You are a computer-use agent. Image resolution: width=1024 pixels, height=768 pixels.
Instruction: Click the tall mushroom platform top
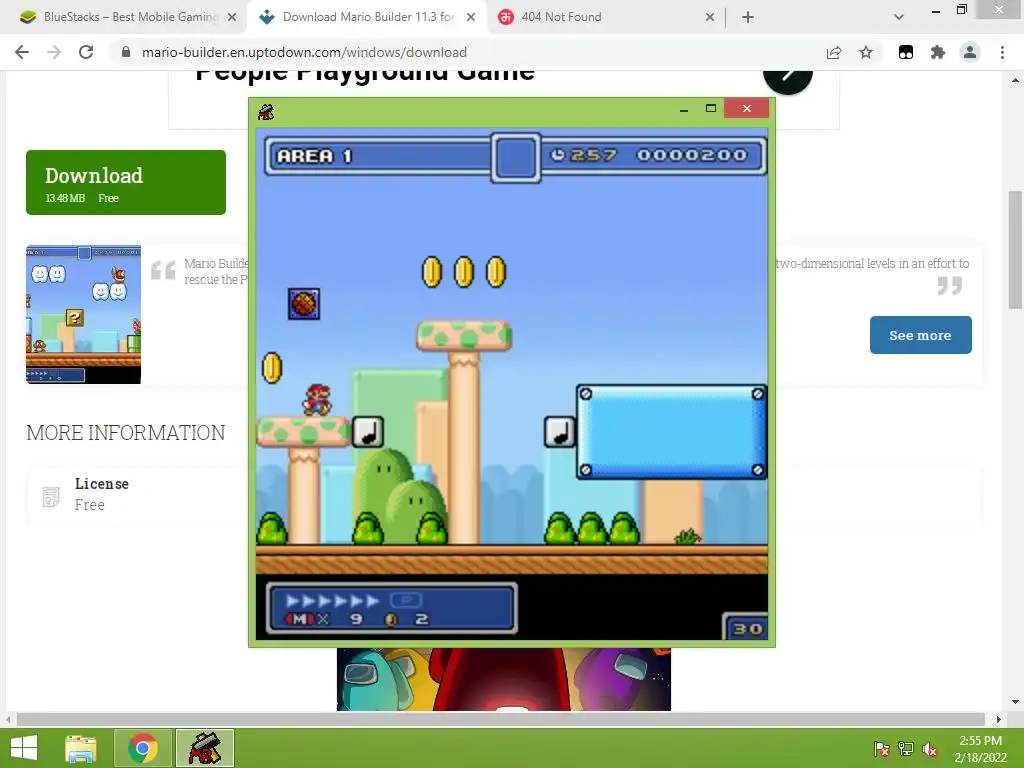pyautogui.click(x=464, y=336)
